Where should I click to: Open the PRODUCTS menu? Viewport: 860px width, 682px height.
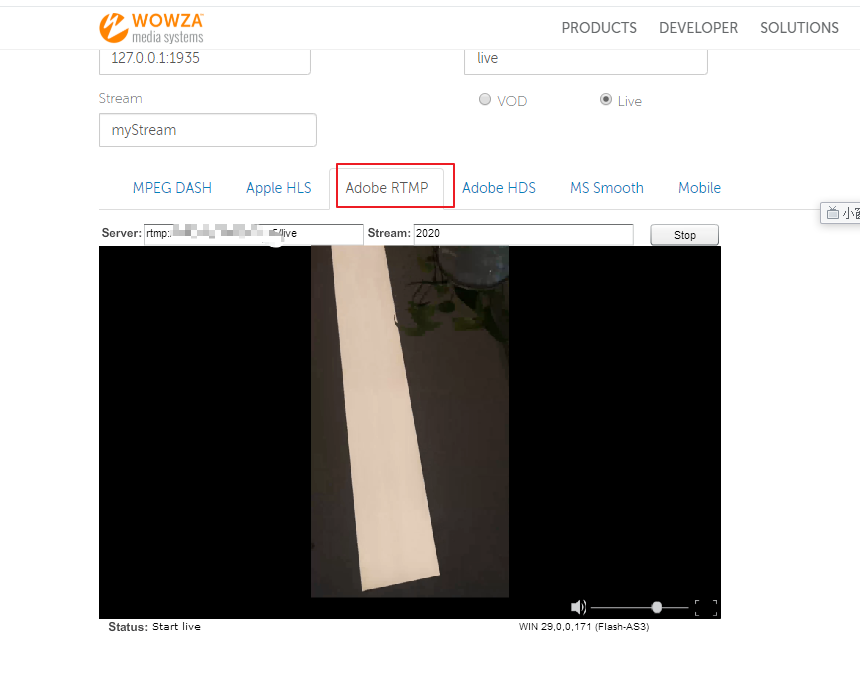click(x=599, y=28)
